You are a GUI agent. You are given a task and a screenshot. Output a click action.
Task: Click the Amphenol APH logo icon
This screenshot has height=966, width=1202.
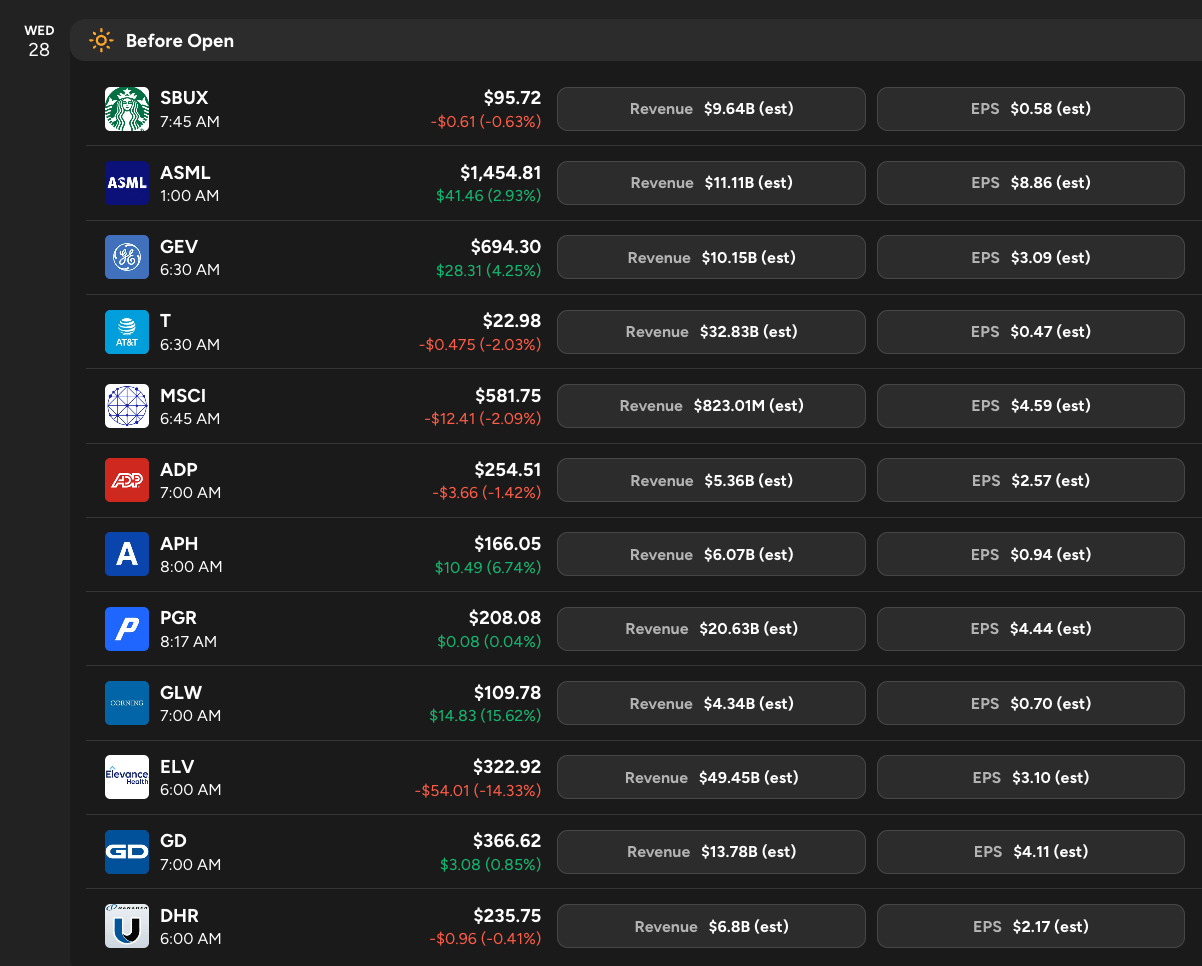[127, 554]
